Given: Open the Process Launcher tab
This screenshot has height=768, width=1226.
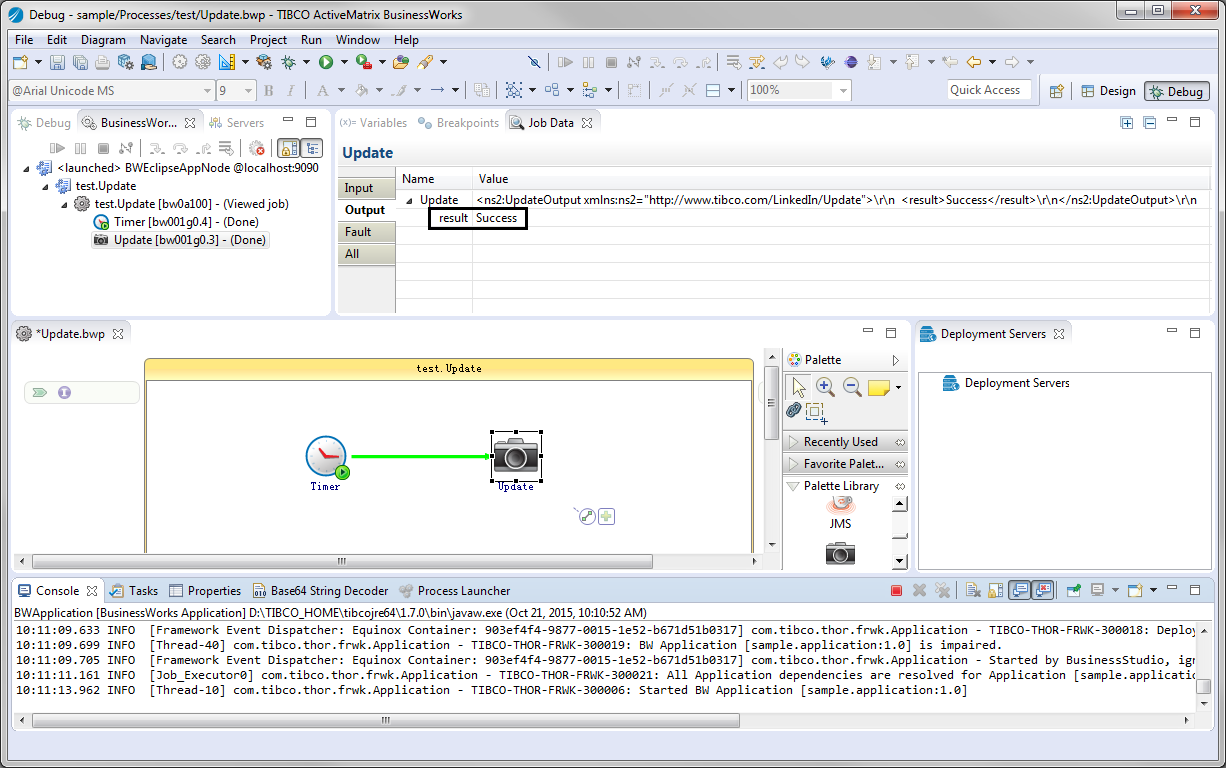Looking at the screenshot, I should 455,591.
